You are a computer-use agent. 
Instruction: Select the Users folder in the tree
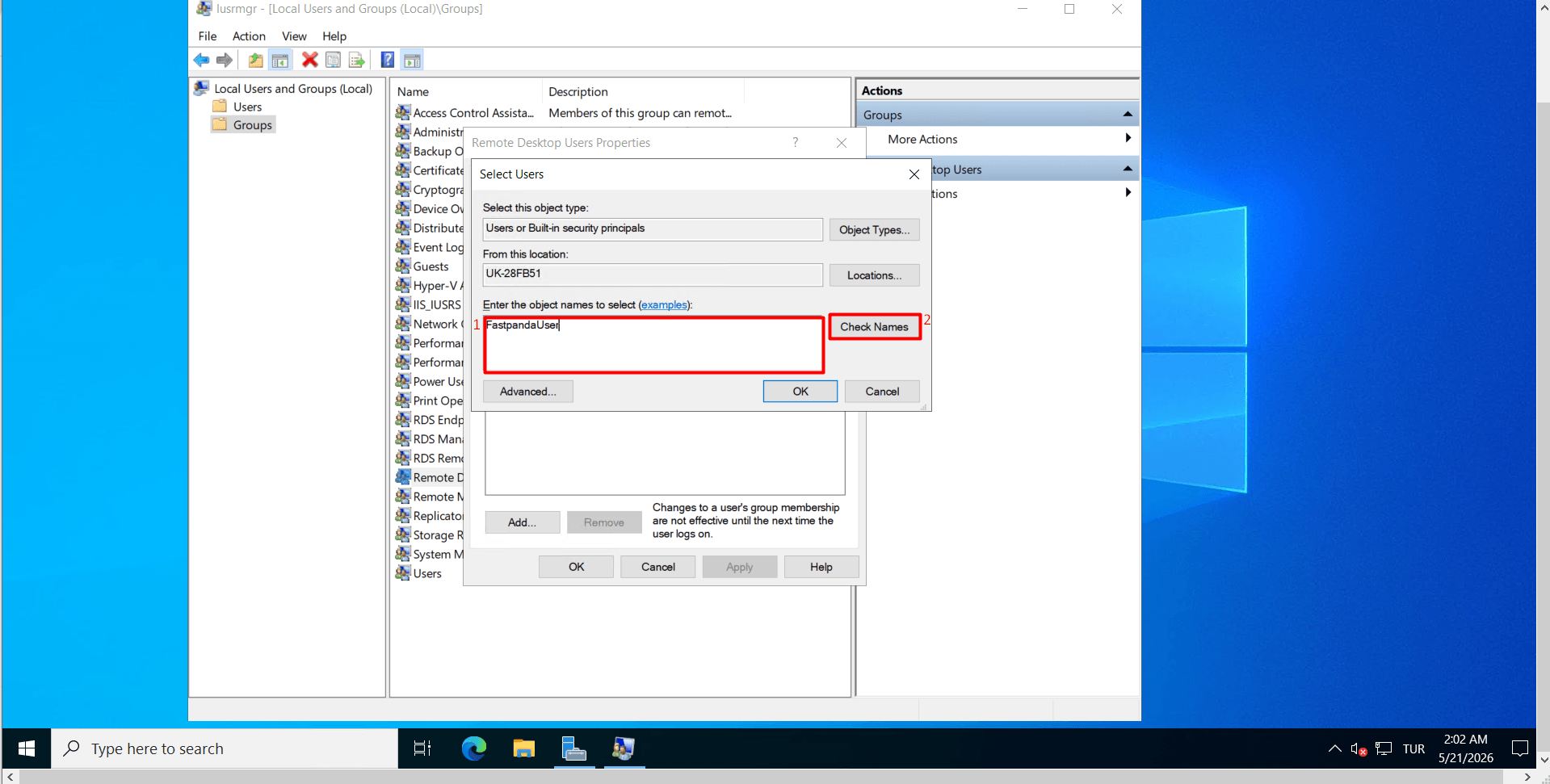247,107
